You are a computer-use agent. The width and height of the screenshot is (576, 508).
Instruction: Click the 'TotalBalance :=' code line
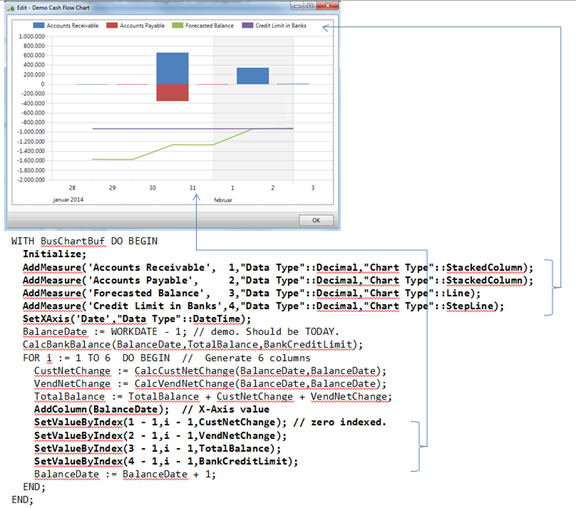[x=213, y=397]
